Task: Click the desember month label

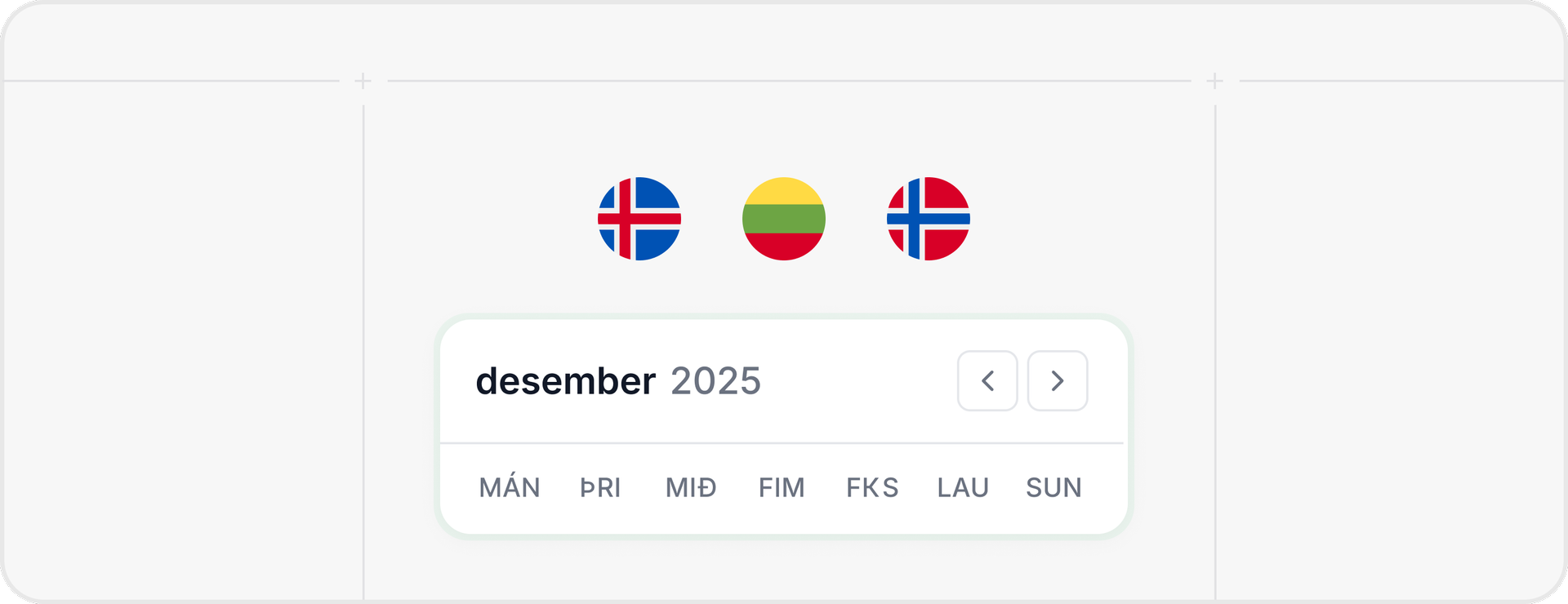Action: coord(566,380)
